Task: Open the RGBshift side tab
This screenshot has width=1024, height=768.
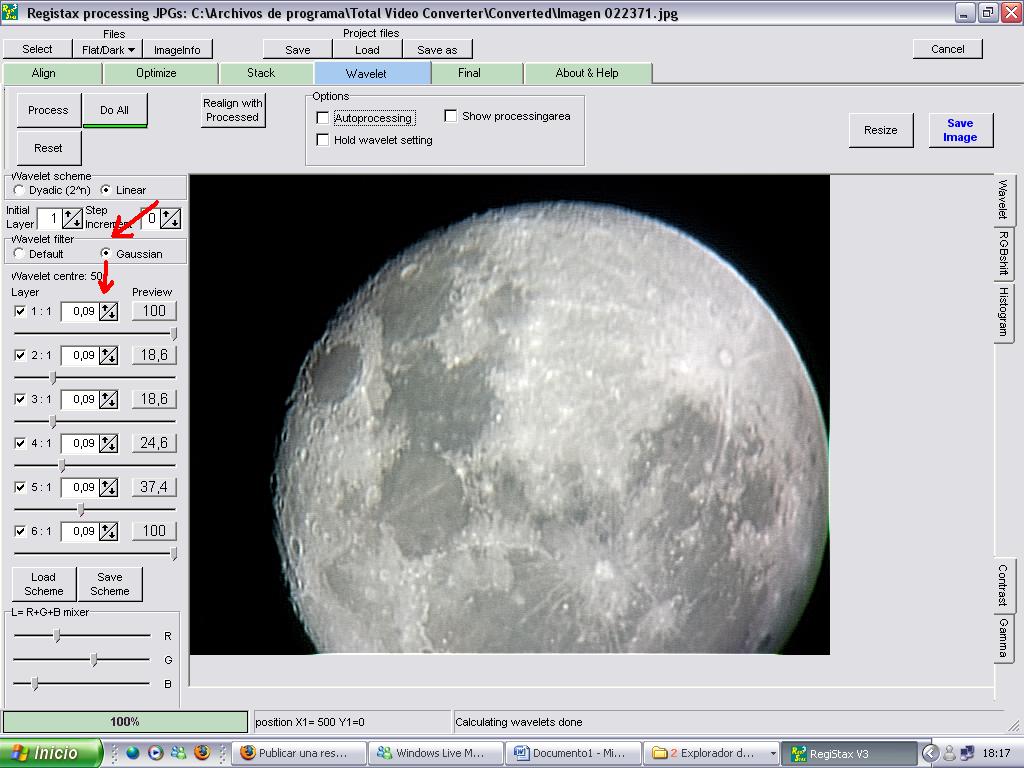Action: pyautogui.click(x=1003, y=253)
